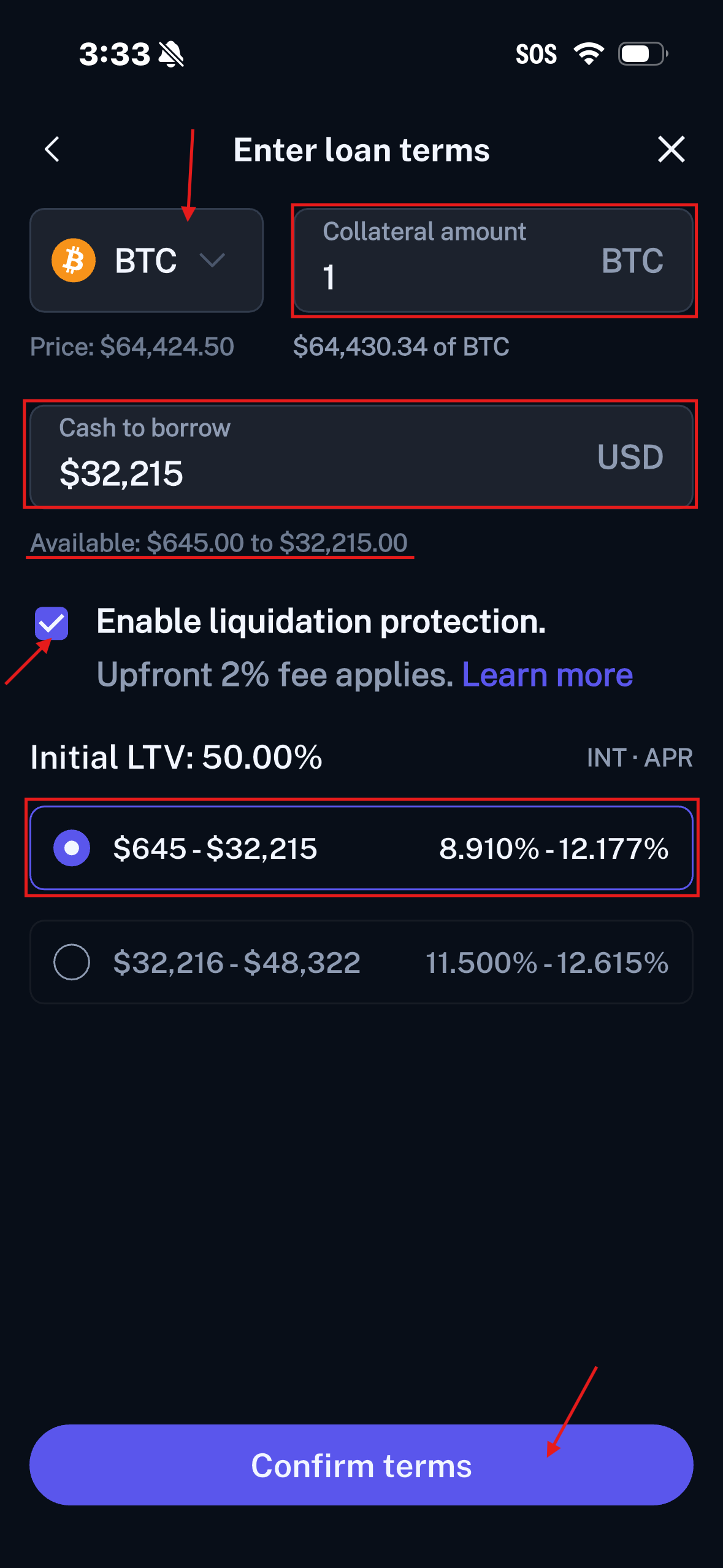The width and height of the screenshot is (723, 1568).
Task: Open the Learn more link
Action: pos(547,675)
